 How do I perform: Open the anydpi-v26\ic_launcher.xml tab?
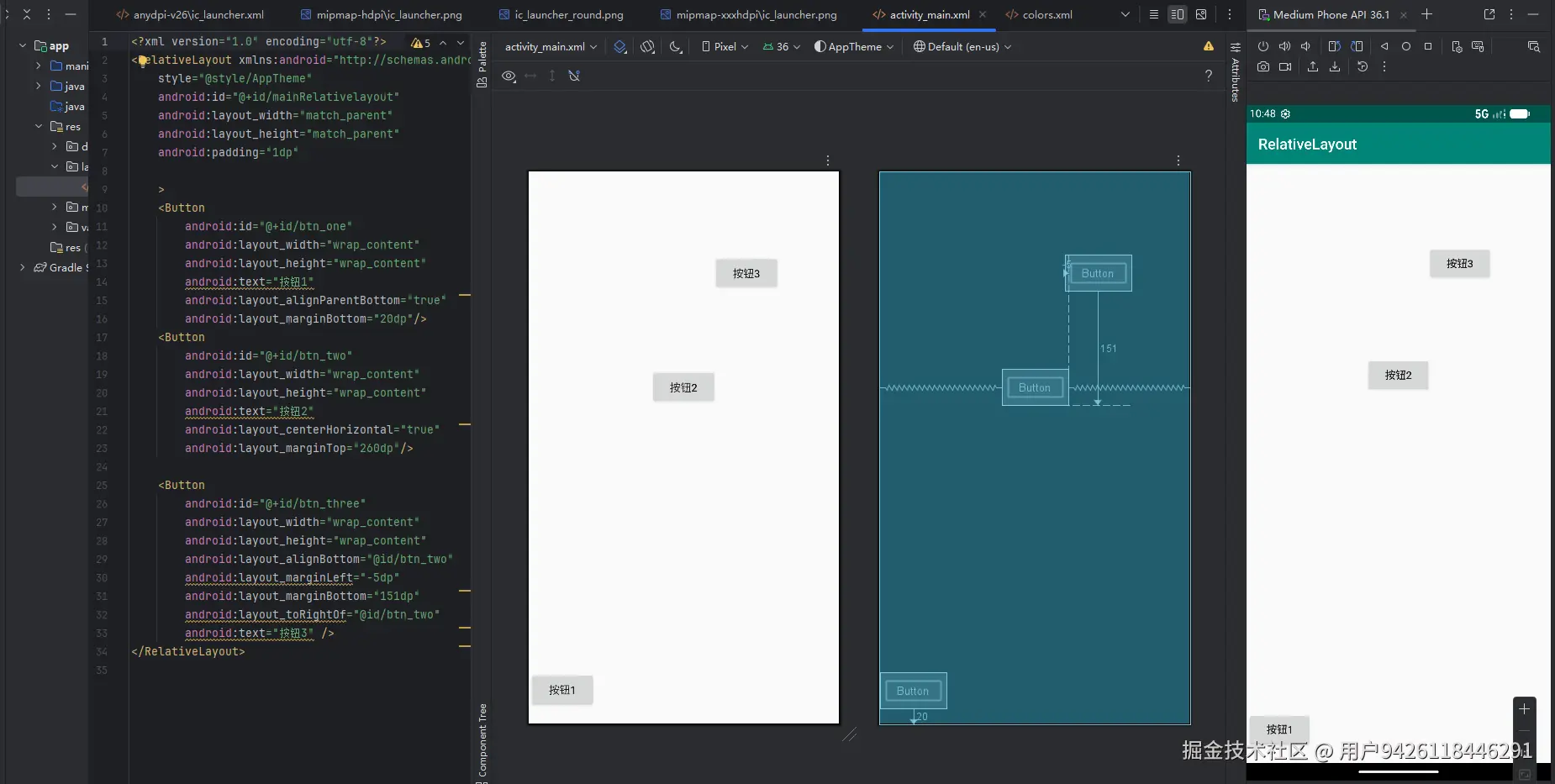click(x=198, y=14)
